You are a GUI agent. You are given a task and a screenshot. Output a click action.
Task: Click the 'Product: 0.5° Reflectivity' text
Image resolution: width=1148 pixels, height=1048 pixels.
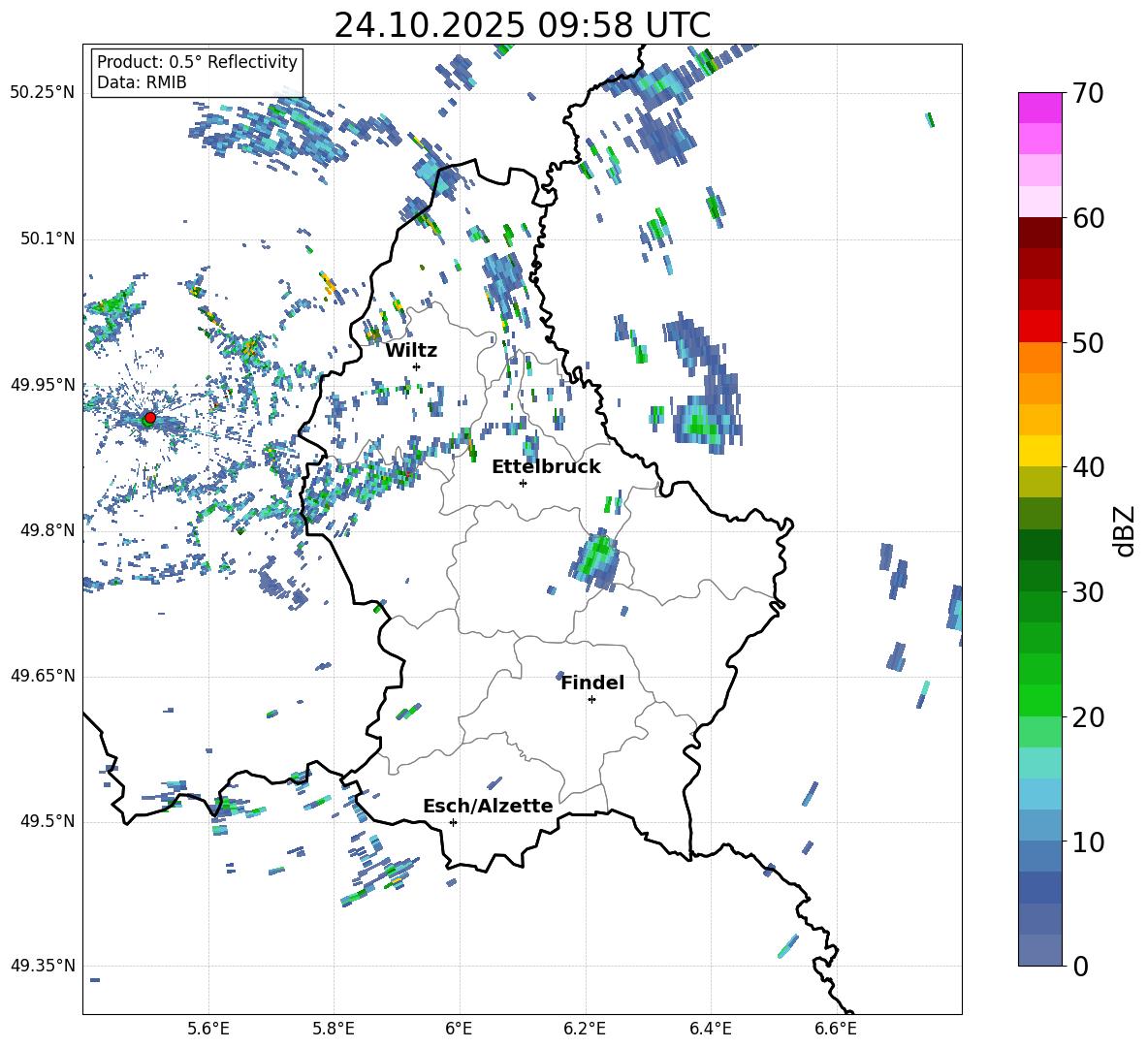click(x=197, y=61)
